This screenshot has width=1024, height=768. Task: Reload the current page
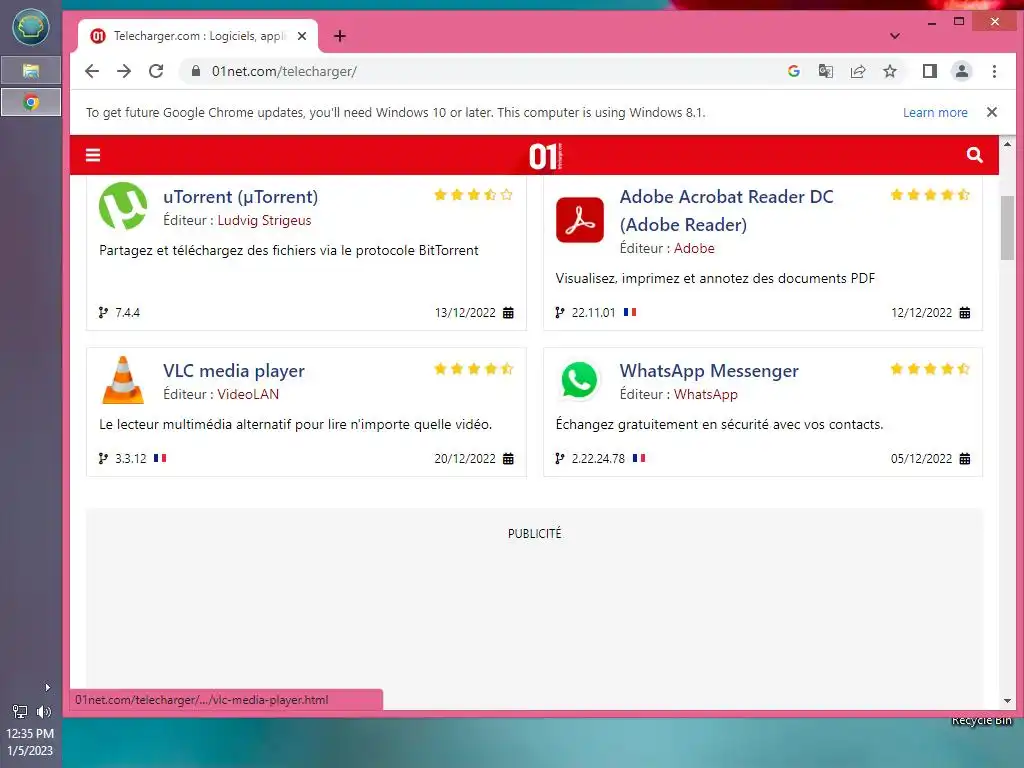point(156,71)
